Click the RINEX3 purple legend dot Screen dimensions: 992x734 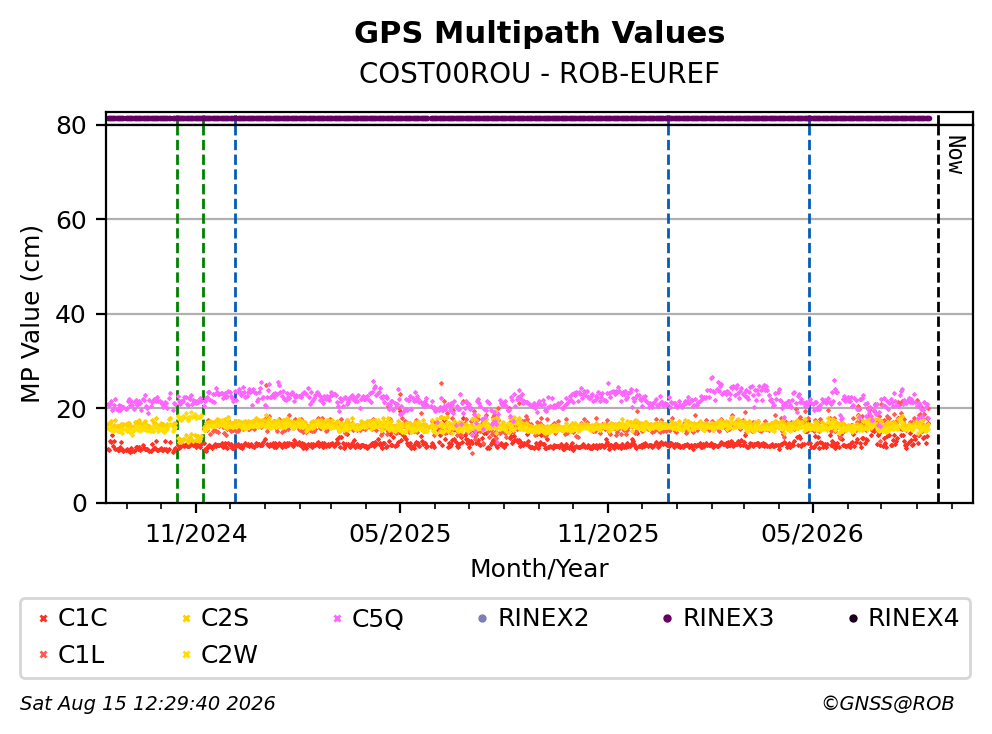pyautogui.click(x=667, y=618)
